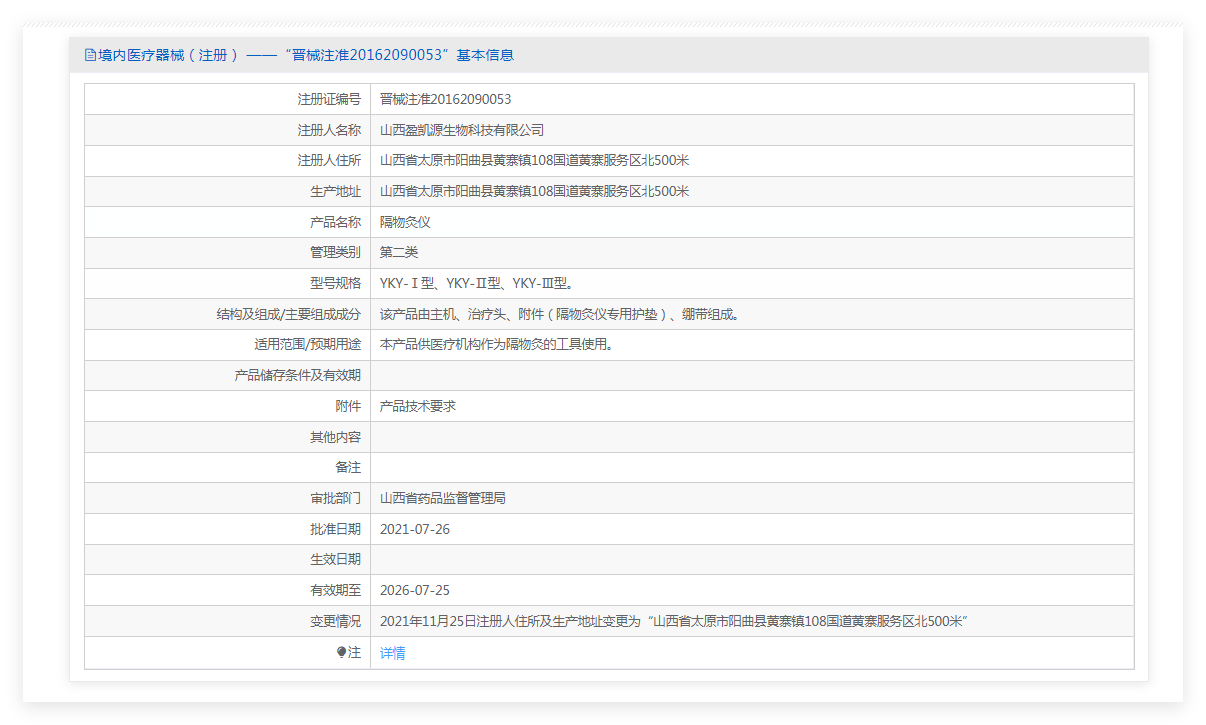The image size is (1206, 725).
Task: Click the 生效日期 label
Action: pyautogui.click(x=336, y=559)
